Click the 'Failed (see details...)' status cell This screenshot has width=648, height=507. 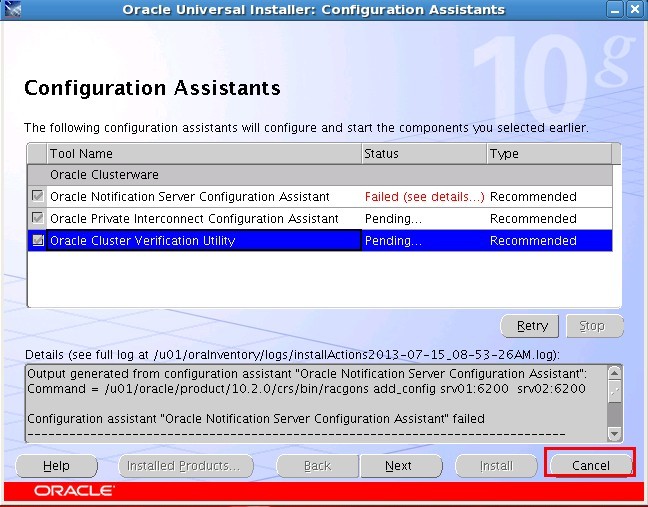pyautogui.click(x=424, y=197)
